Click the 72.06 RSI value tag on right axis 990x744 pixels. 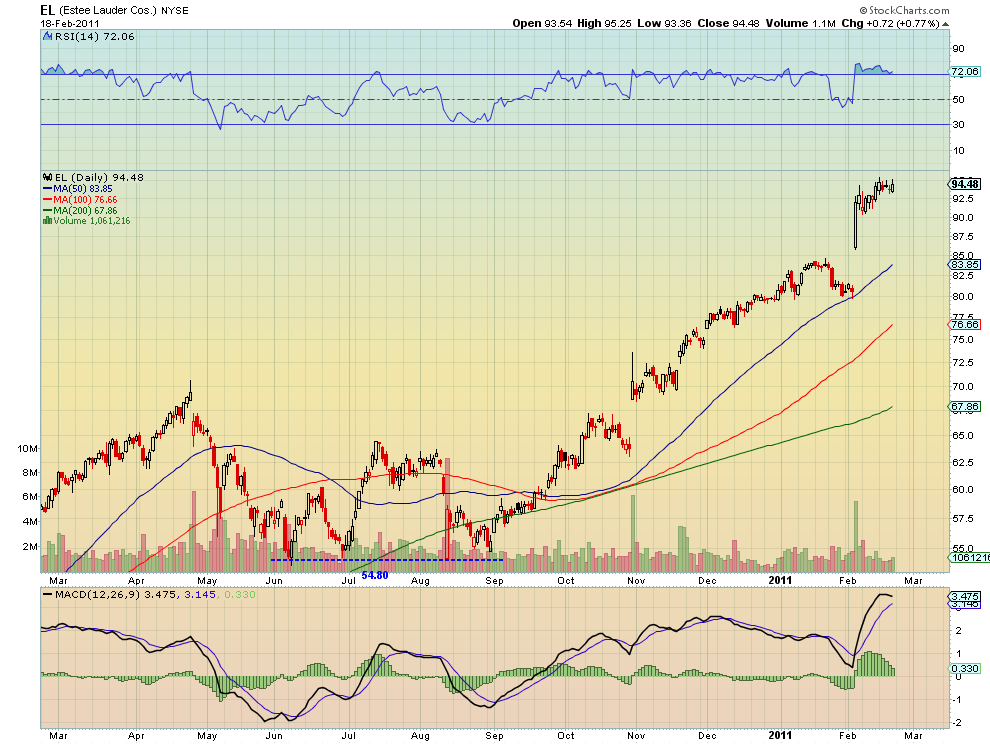(x=965, y=72)
